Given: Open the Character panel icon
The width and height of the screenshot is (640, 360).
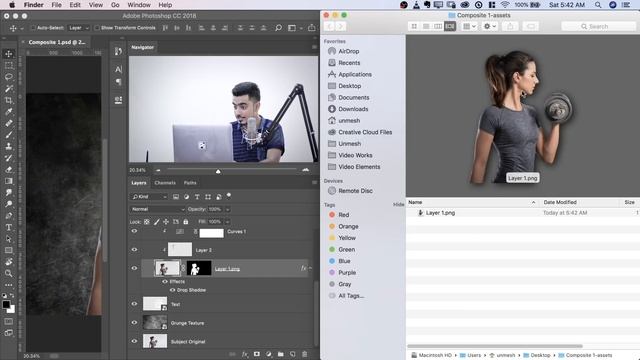Looking at the screenshot, I should (118, 69).
